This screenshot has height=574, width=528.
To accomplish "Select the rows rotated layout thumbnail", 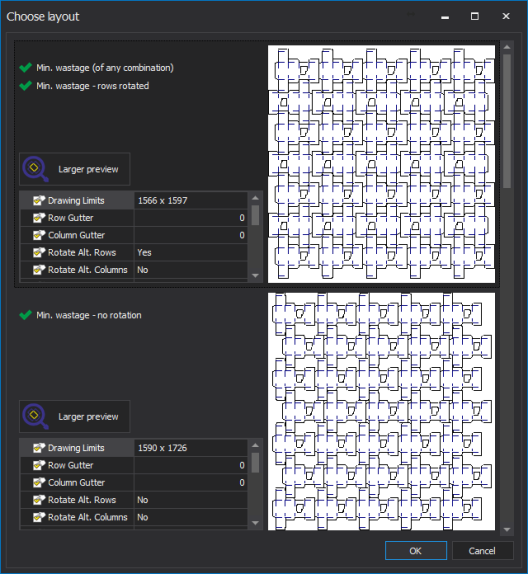I will pos(382,164).
